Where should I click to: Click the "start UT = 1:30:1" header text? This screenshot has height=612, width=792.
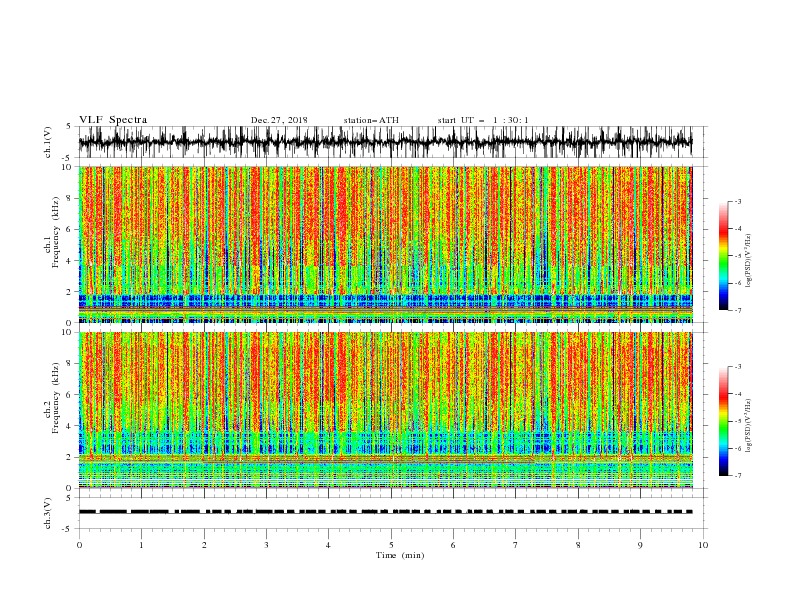pyautogui.click(x=483, y=120)
